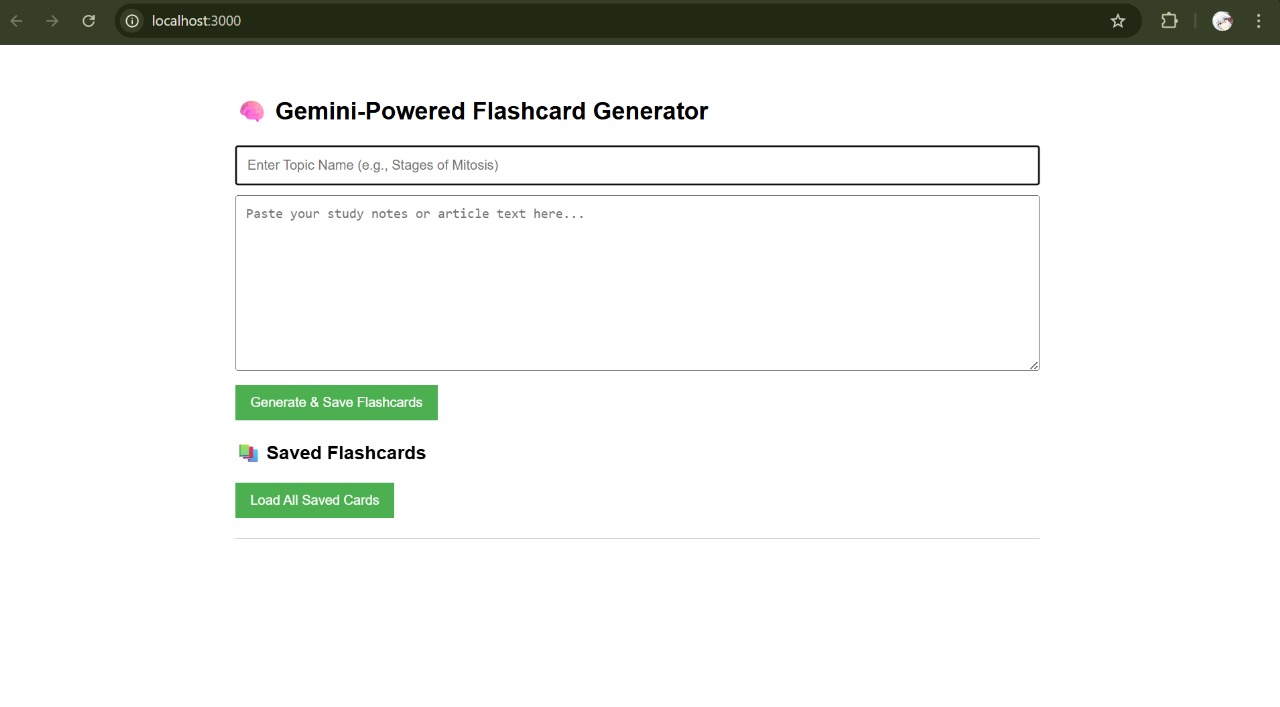The width and height of the screenshot is (1280, 707).
Task: Reload the localhost page
Action: (89, 21)
